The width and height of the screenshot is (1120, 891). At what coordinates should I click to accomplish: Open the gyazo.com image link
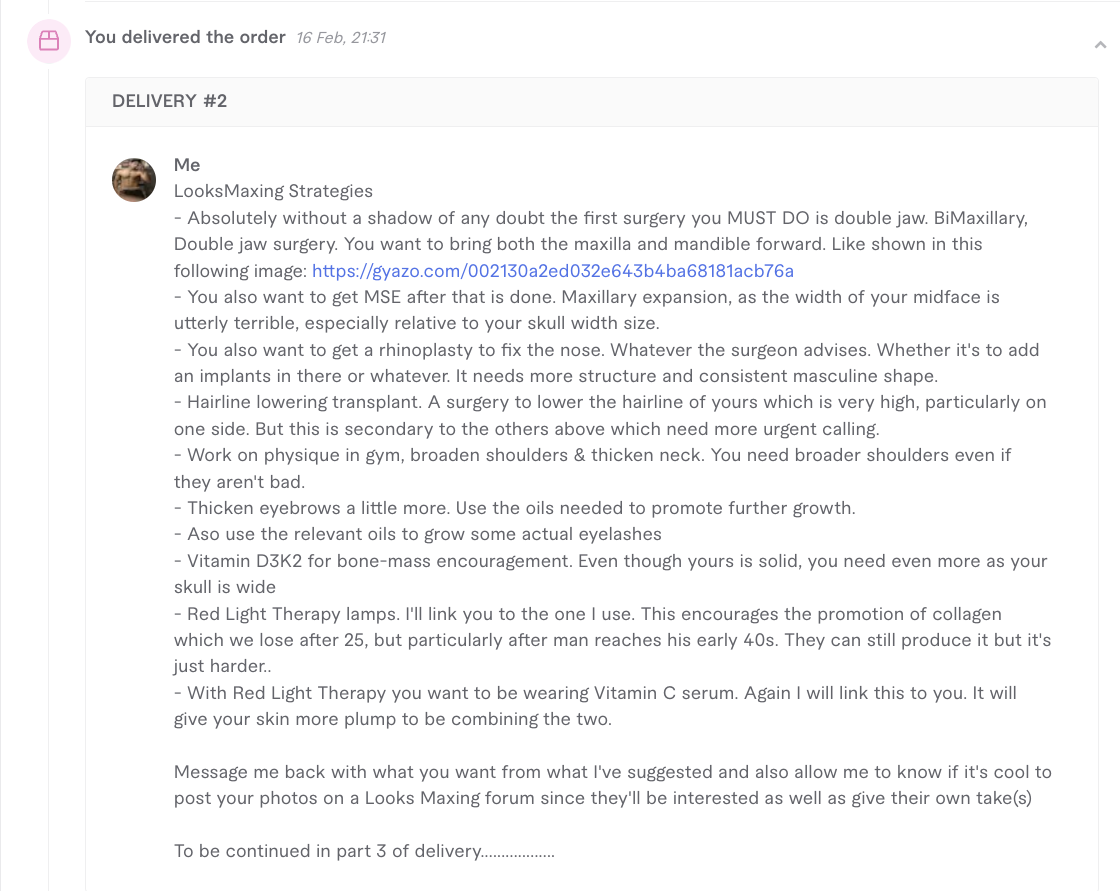click(x=553, y=271)
